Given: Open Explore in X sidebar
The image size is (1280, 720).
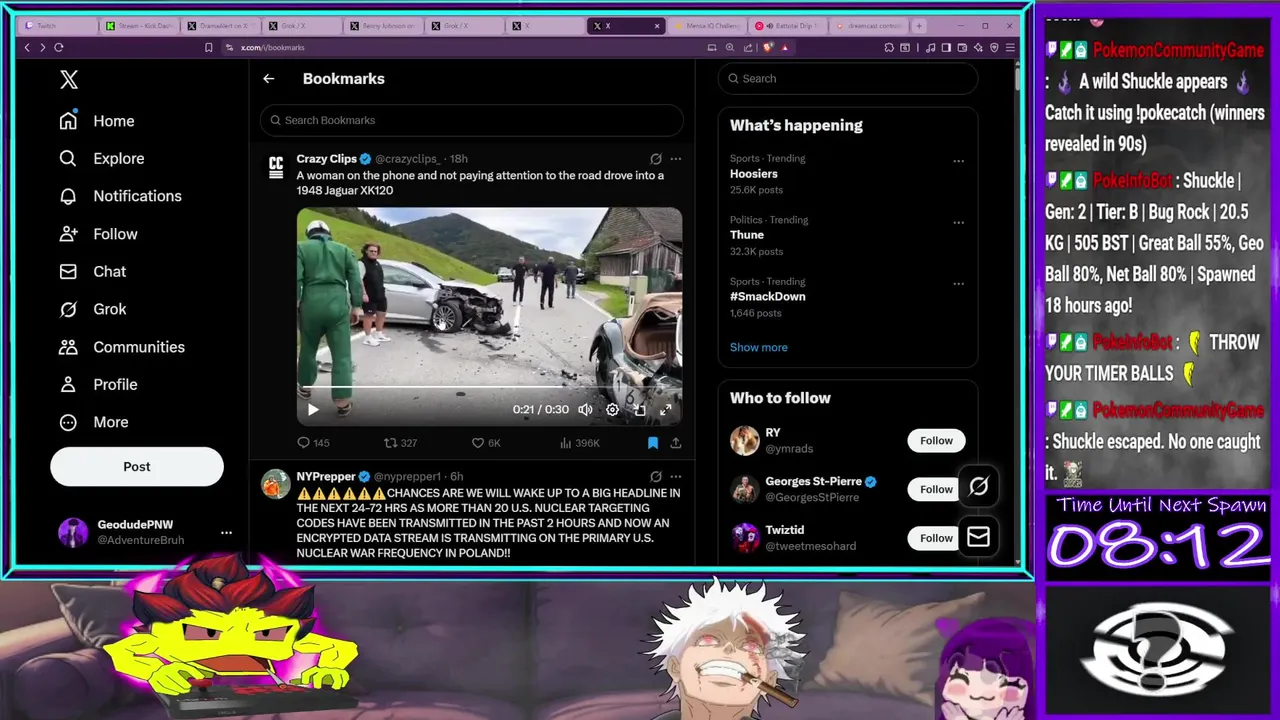Looking at the screenshot, I should pyautogui.click(x=102, y=158).
